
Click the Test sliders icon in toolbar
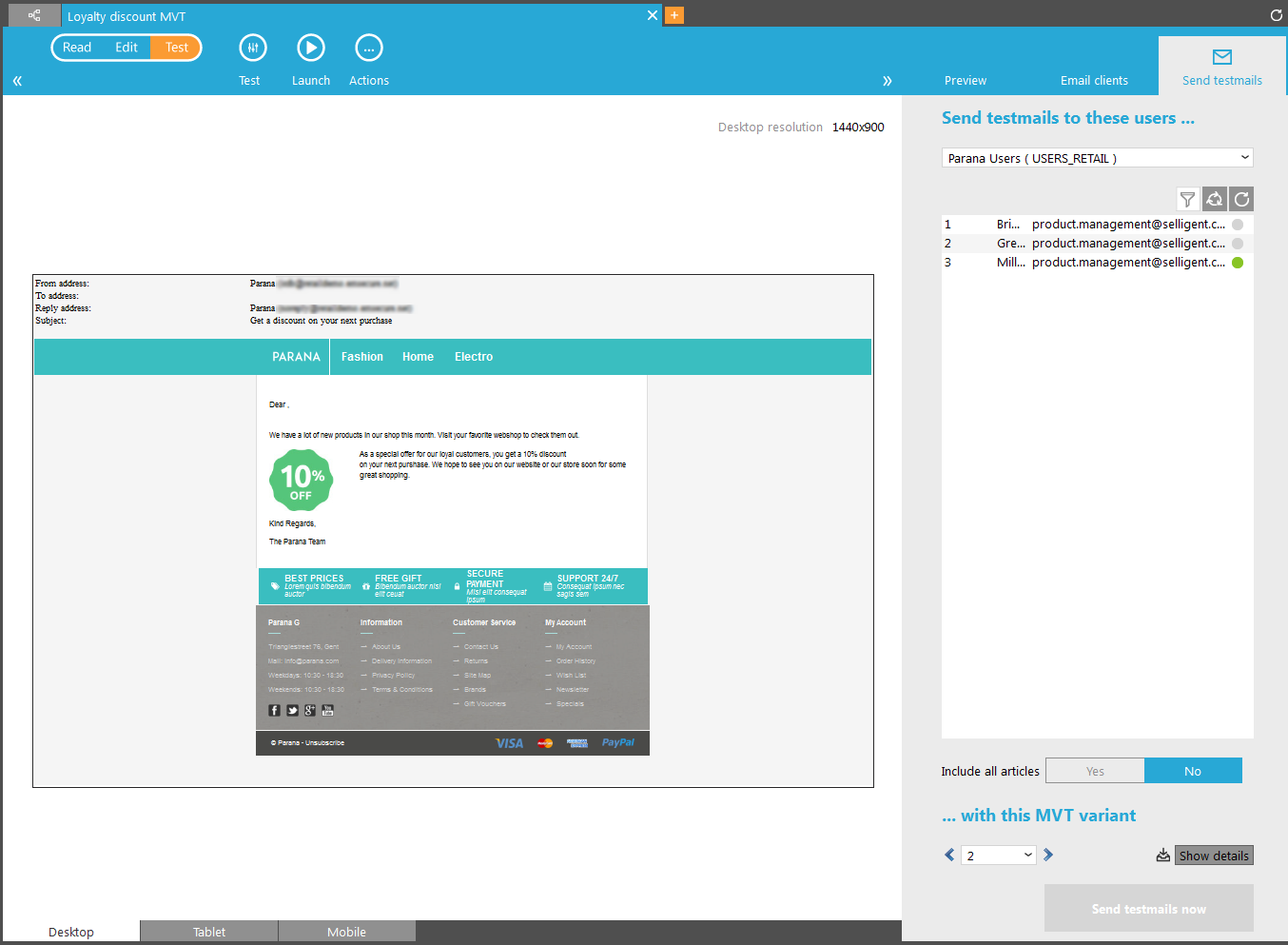pos(252,48)
